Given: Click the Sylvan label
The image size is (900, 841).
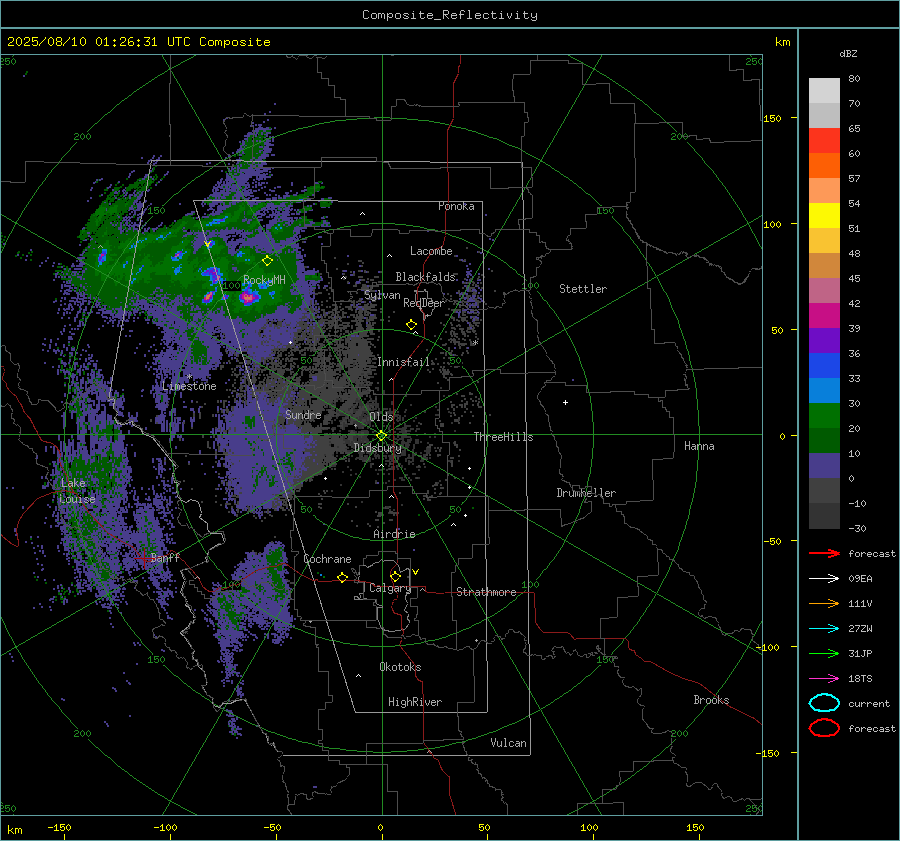Looking at the screenshot, I should pos(382,295).
